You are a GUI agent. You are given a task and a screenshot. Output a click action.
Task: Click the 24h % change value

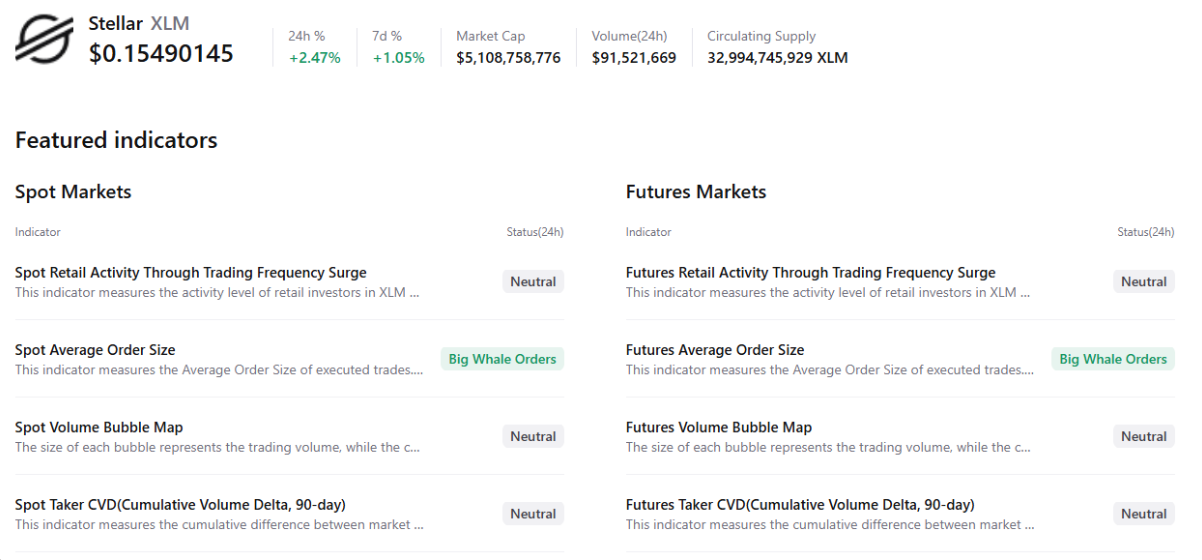click(x=315, y=58)
